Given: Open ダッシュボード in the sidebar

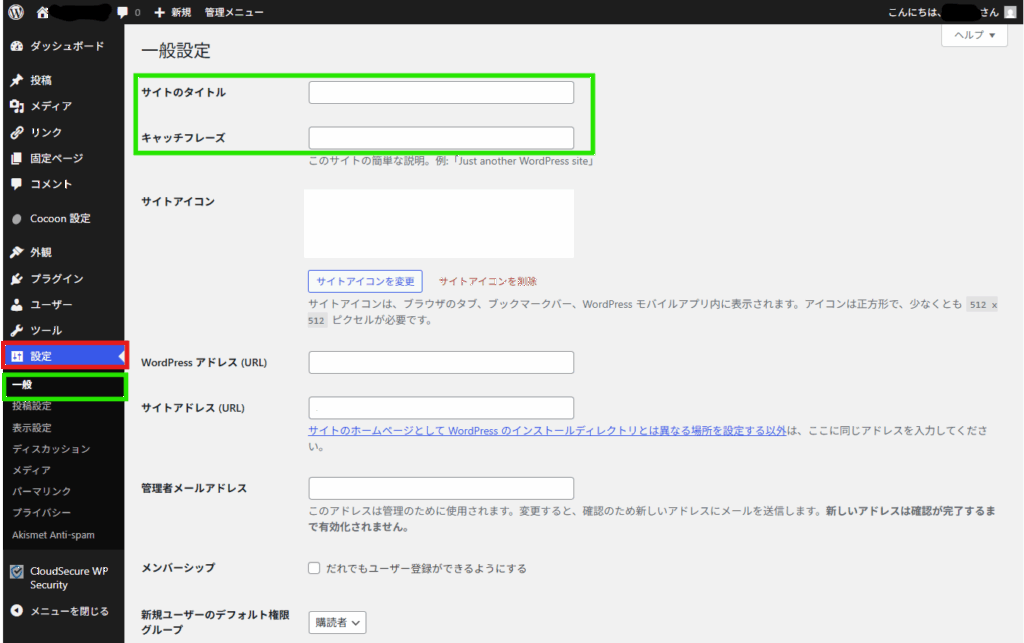Looking at the screenshot, I should [x=67, y=46].
